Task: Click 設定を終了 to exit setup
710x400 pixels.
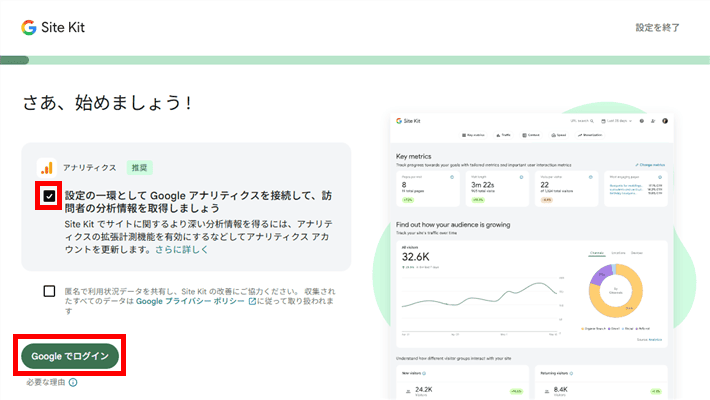Action: pos(657,28)
